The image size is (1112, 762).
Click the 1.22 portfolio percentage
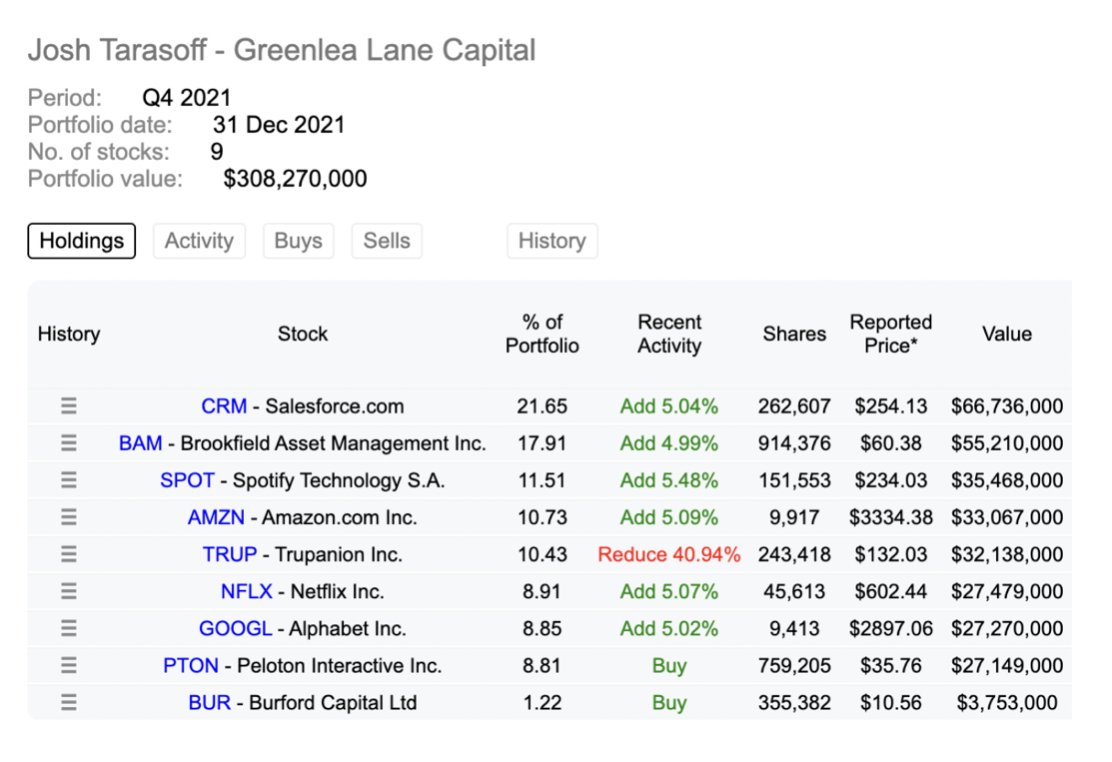tap(542, 702)
